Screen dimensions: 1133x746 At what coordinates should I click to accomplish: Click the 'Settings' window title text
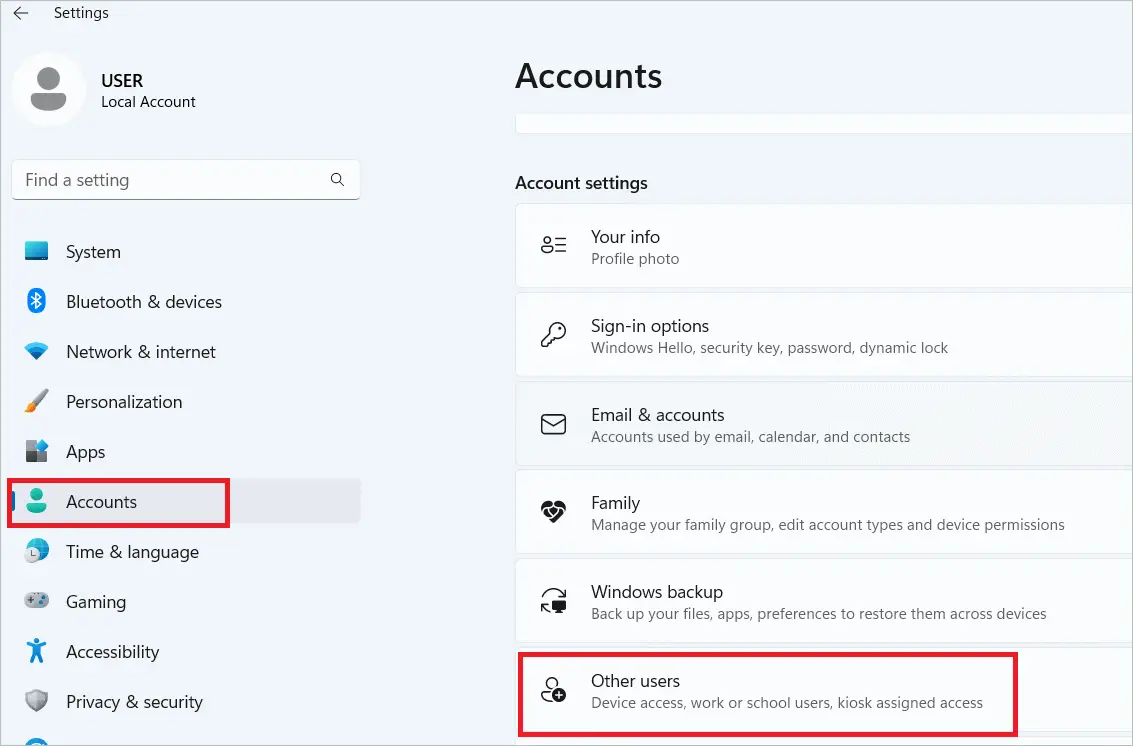pos(81,13)
